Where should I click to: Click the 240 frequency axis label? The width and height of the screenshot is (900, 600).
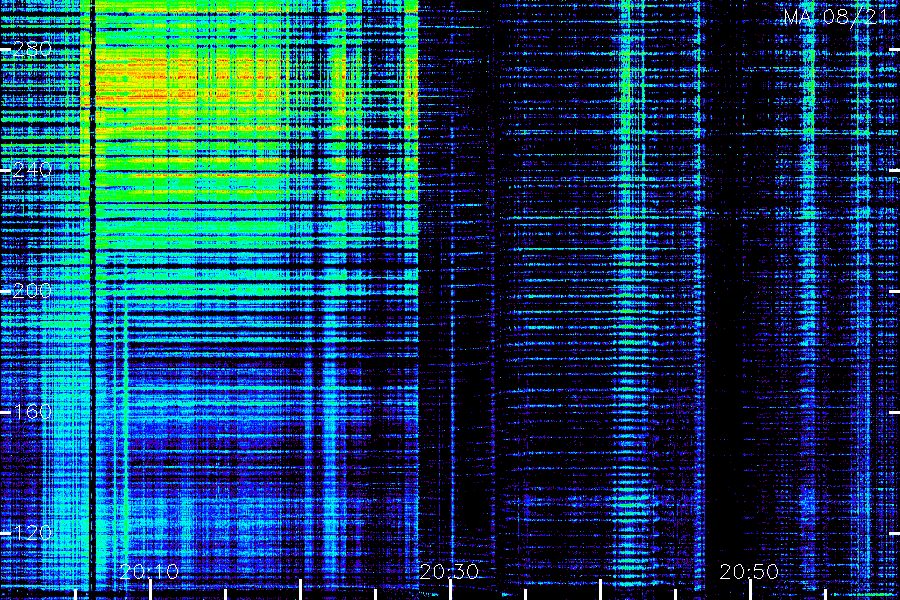coord(32,170)
